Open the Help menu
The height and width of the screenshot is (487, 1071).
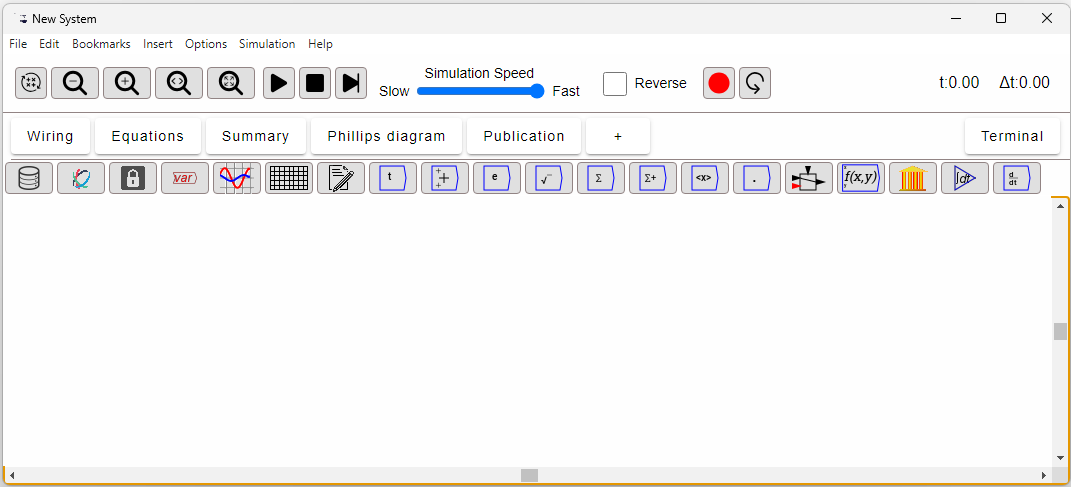point(320,44)
